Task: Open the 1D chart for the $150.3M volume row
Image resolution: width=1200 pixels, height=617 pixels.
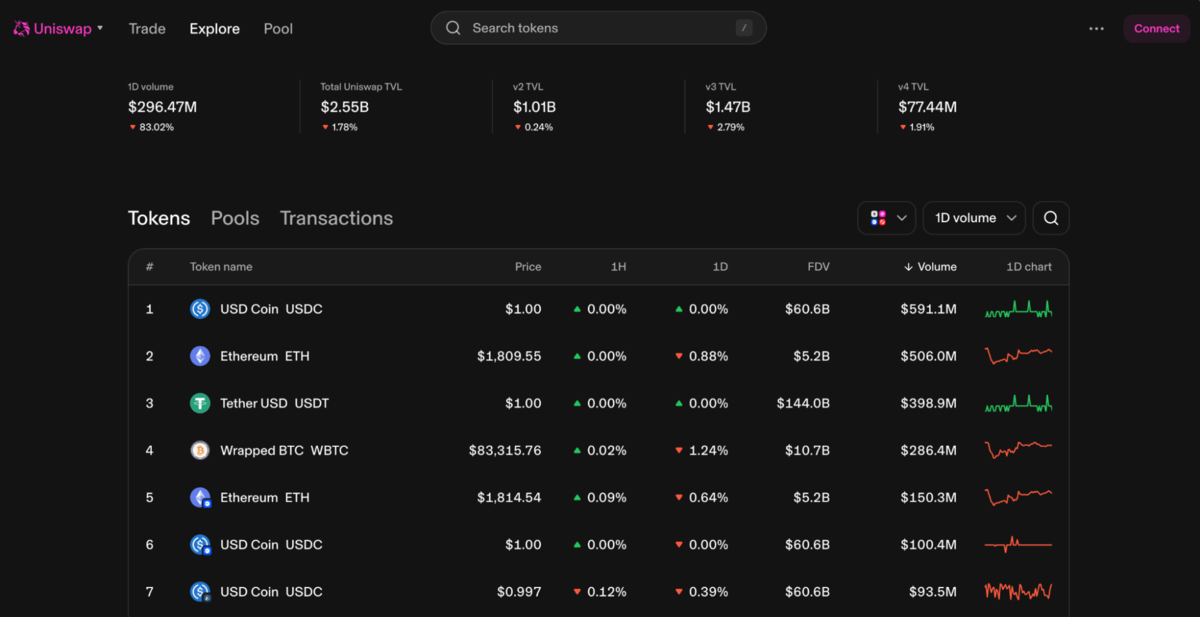Action: point(1018,497)
